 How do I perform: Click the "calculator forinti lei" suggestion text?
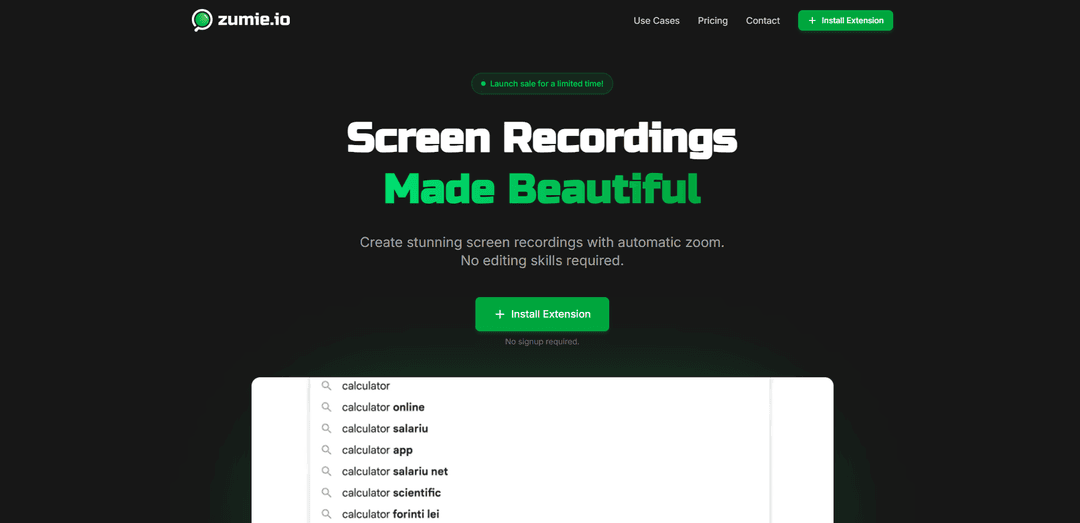[x=390, y=514]
